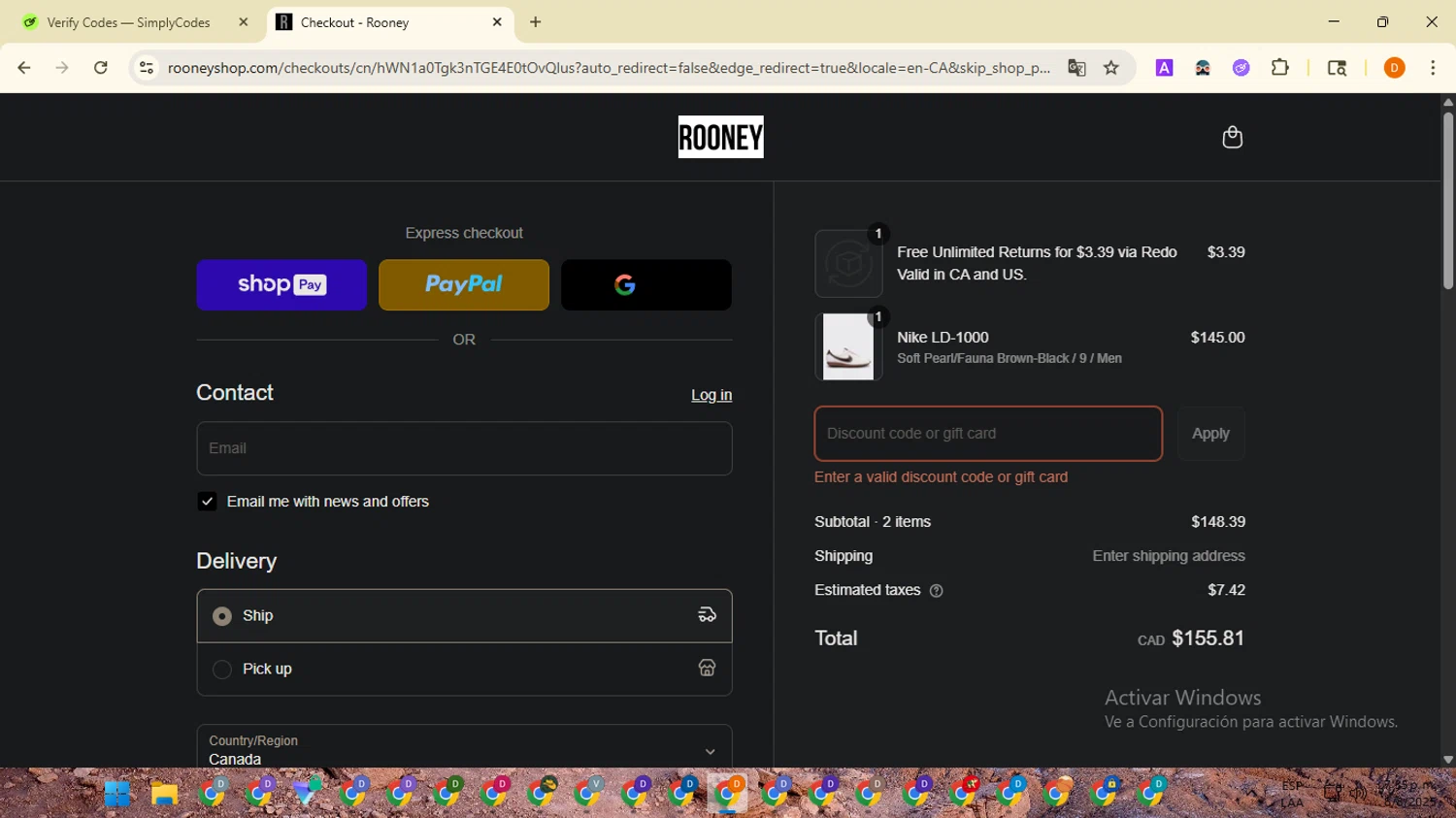Open a new browser tab
Viewport: 1456px width, 818px height.
[536, 22]
